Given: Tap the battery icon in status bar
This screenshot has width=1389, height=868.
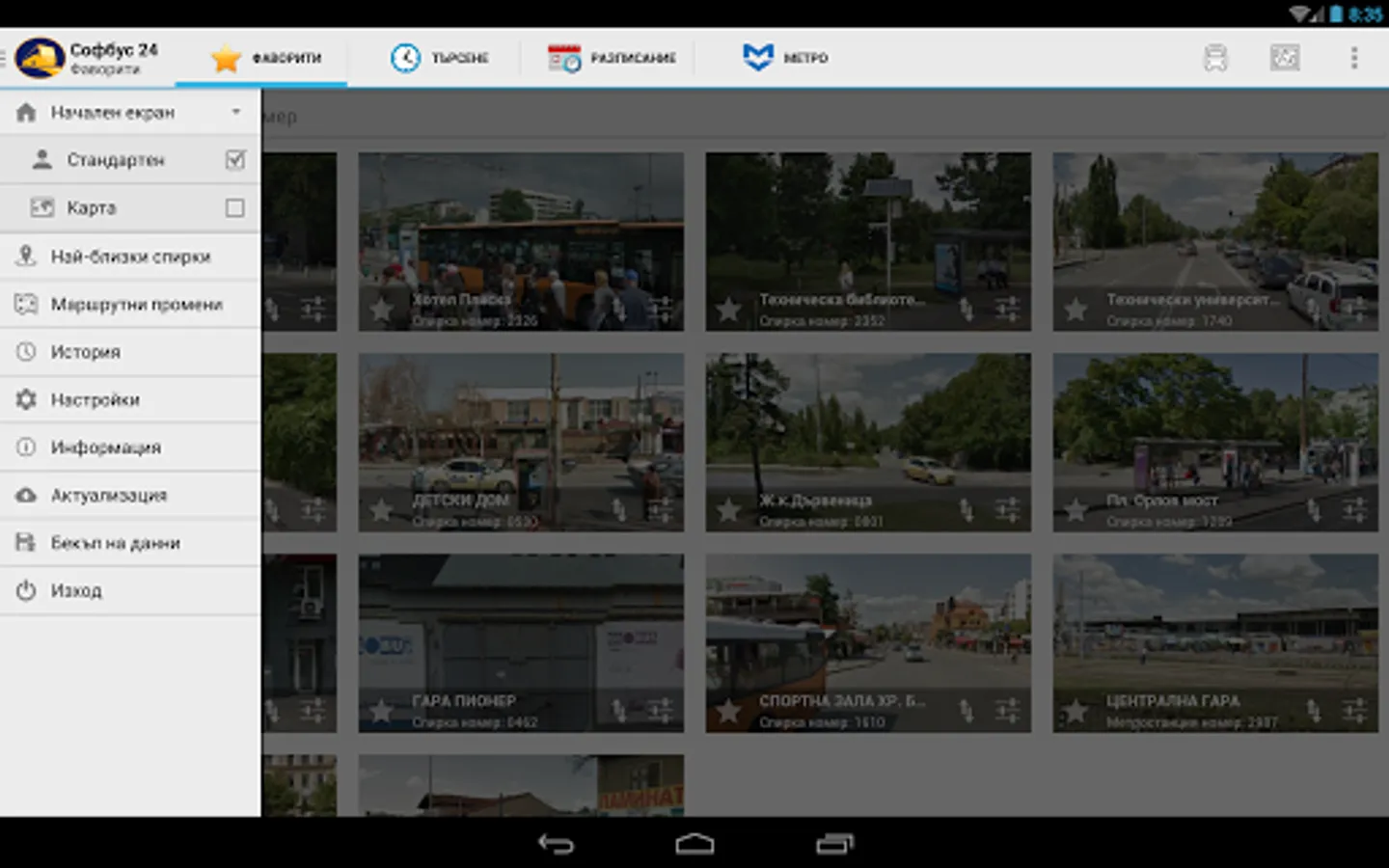Looking at the screenshot, I should pyautogui.click(x=1336, y=14).
